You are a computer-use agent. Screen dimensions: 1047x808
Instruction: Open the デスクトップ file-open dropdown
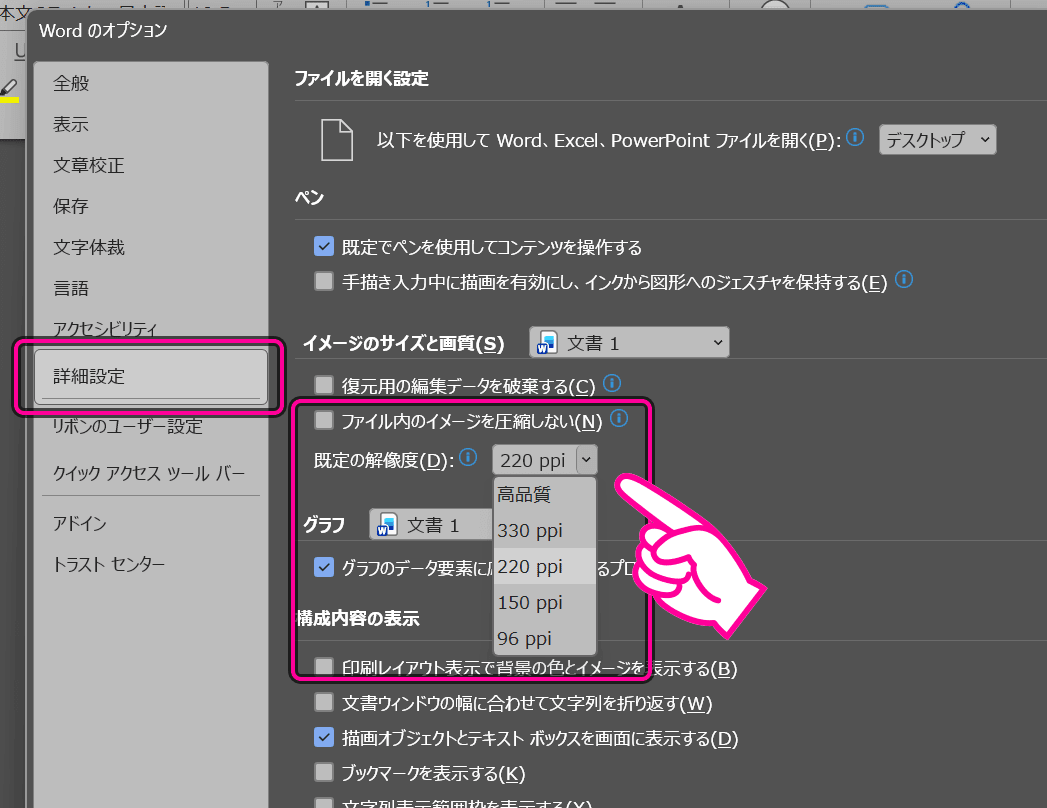point(937,140)
